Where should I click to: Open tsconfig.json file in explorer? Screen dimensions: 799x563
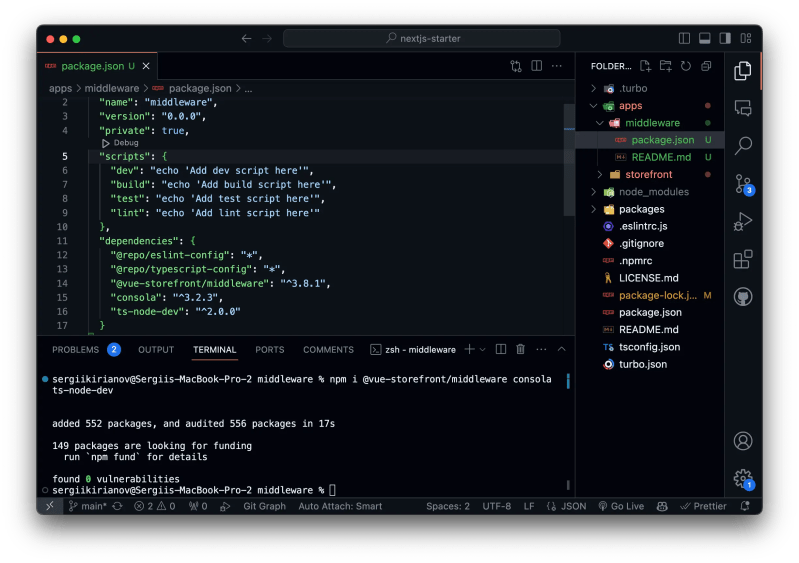648,347
